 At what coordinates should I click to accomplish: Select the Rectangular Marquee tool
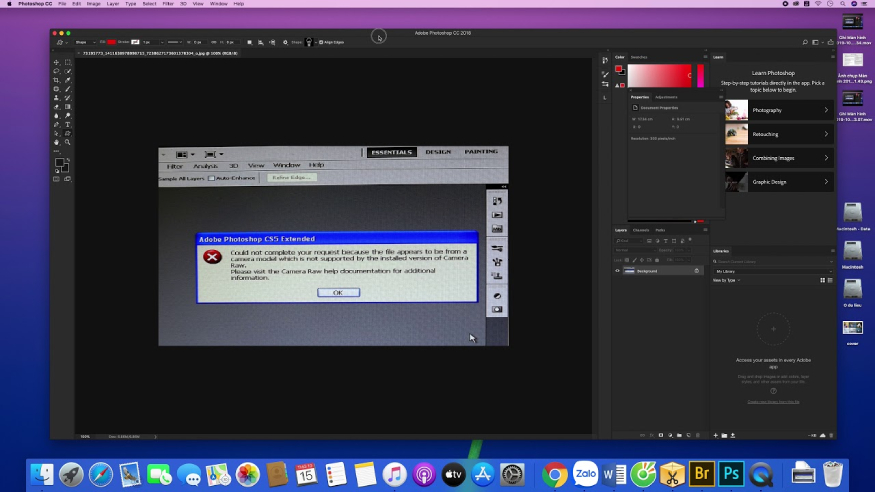[x=68, y=62]
